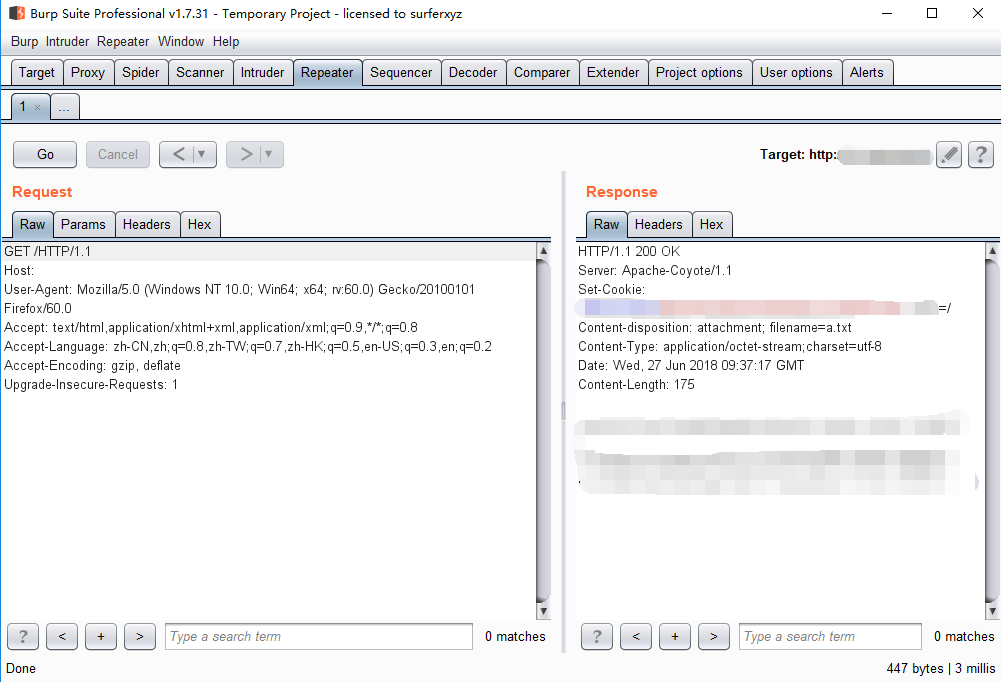
Task: Switch to the Scanner tab
Action: pyautogui.click(x=200, y=73)
